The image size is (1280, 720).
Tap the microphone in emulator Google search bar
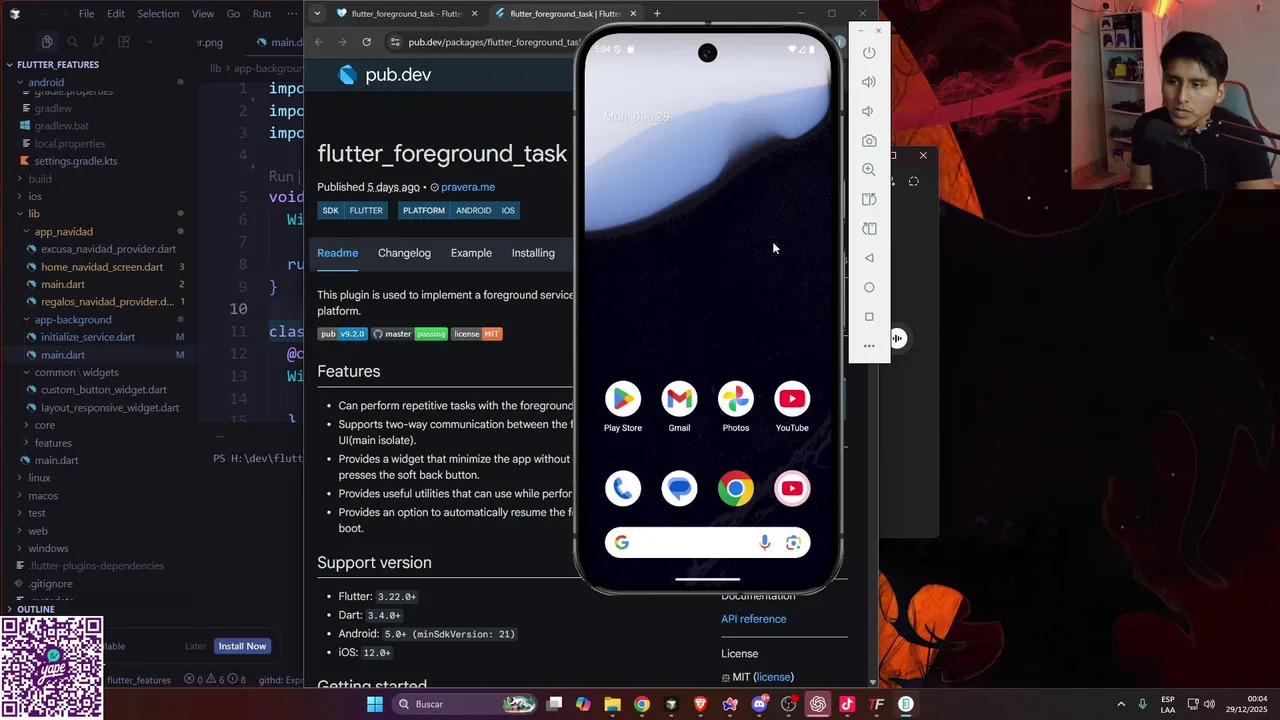click(x=764, y=542)
